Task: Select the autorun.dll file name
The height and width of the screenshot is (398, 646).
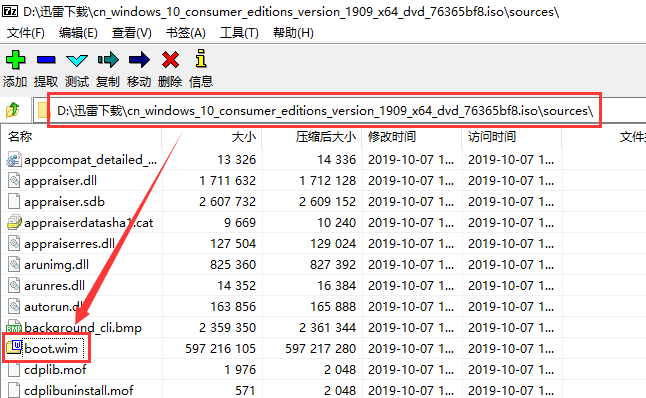Action: (x=53, y=307)
